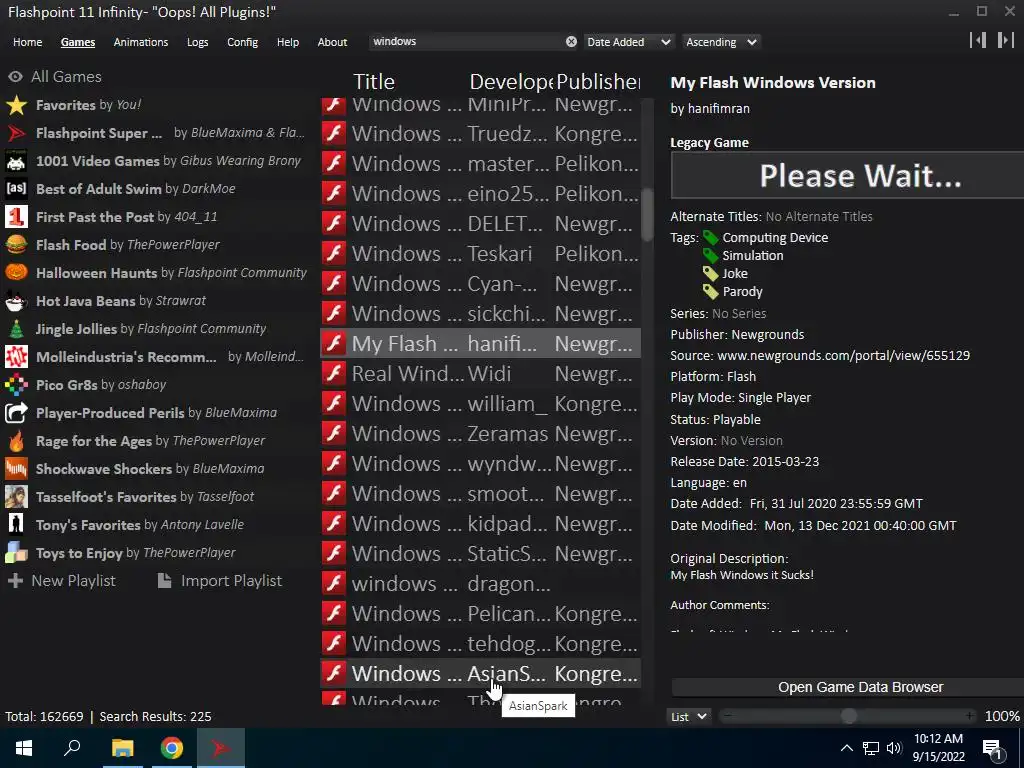Click New Playlist button

click(62, 581)
